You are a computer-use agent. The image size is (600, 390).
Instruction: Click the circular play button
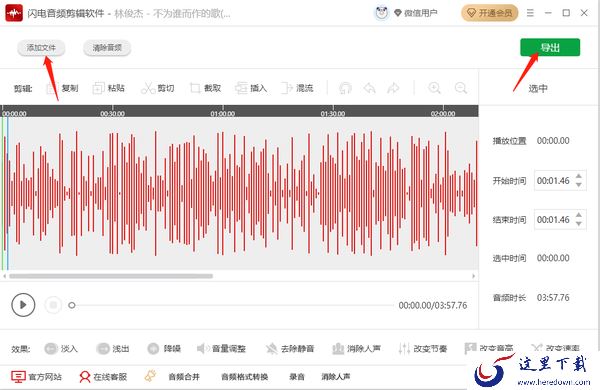pyautogui.click(x=23, y=305)
